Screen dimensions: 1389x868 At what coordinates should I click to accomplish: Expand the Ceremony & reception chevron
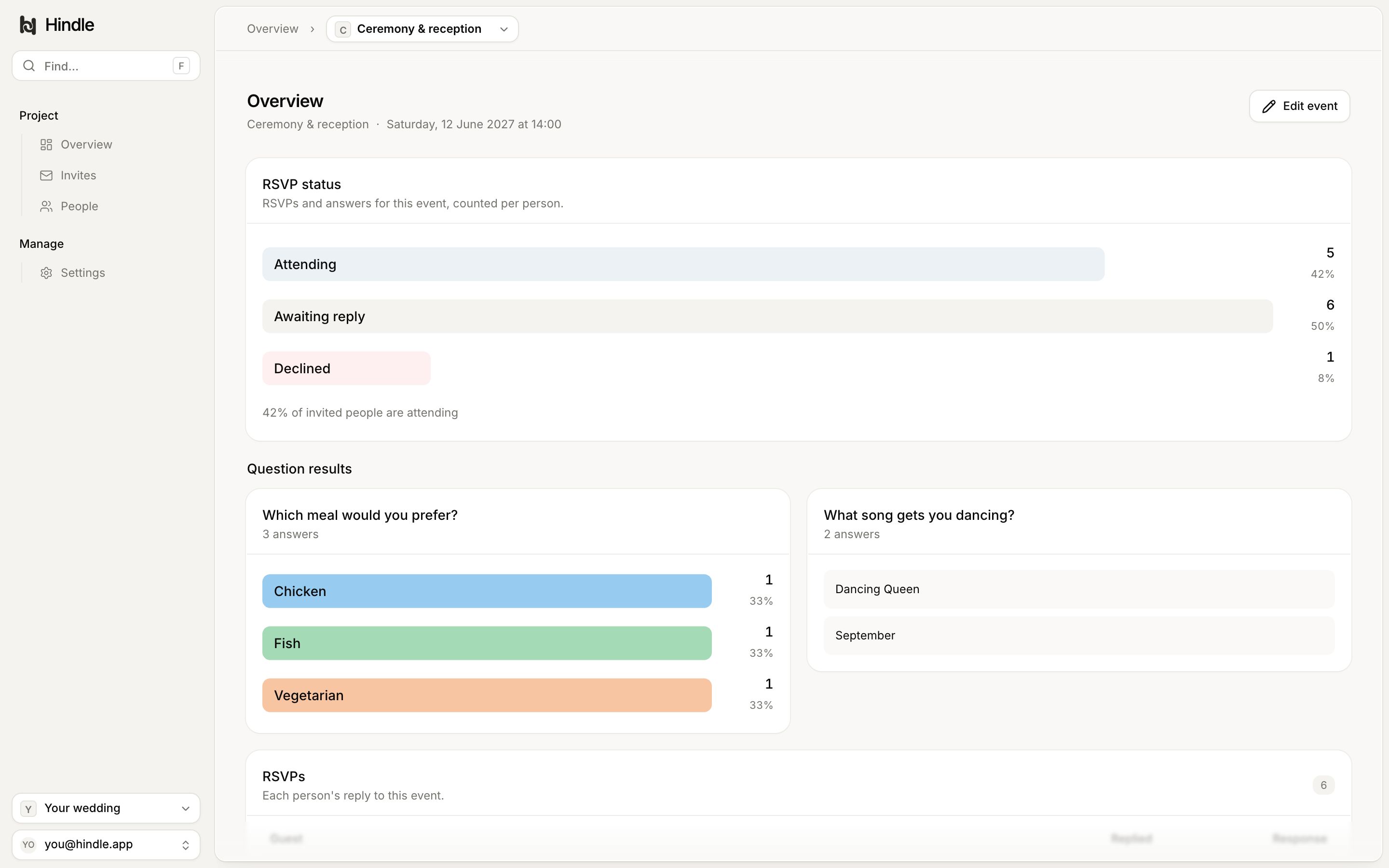tap(504, 29)
